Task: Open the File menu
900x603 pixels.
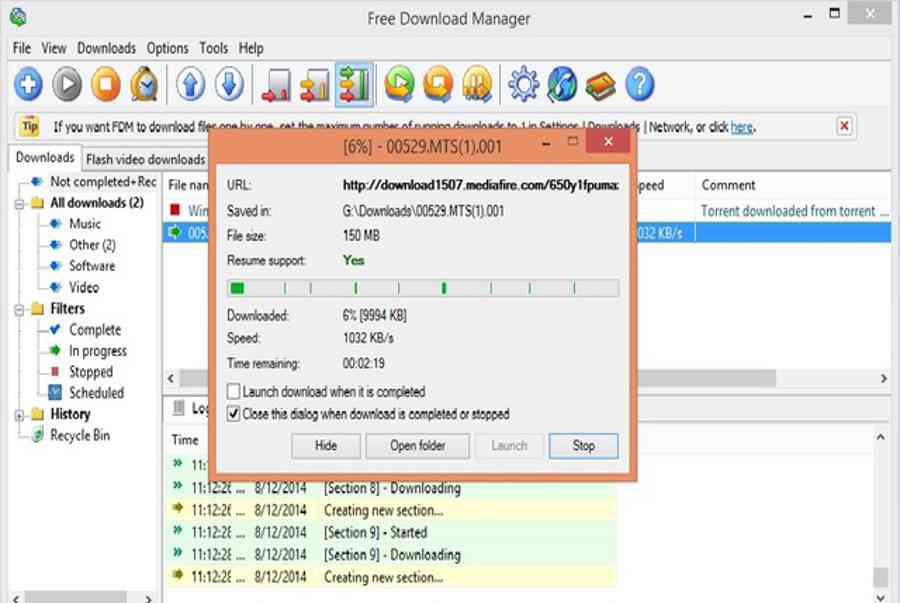Action: click(22, 48)
